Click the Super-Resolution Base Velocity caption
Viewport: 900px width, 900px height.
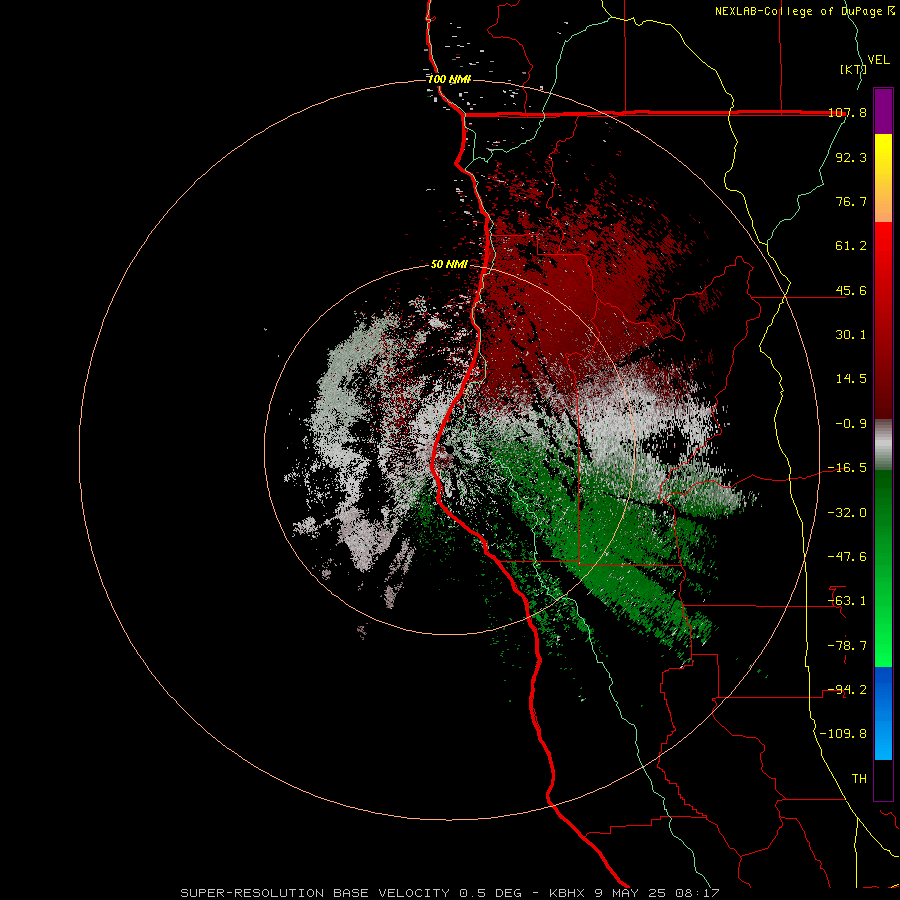point(449,893)
